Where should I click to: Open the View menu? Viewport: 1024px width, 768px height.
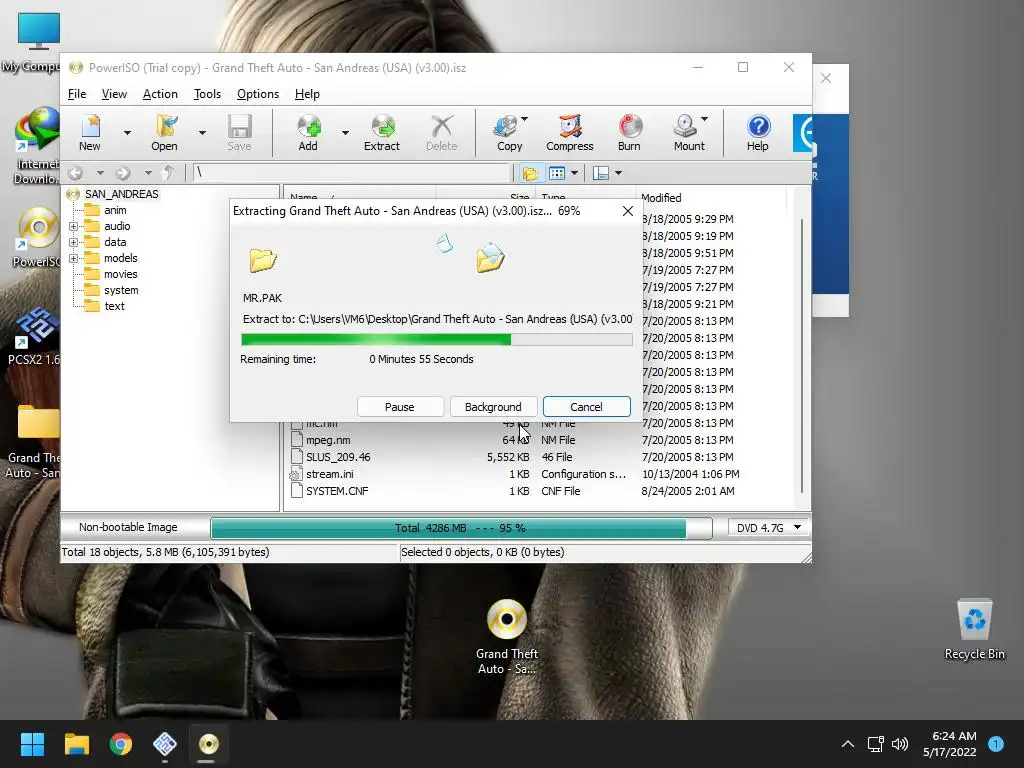(x=114, y=94)
